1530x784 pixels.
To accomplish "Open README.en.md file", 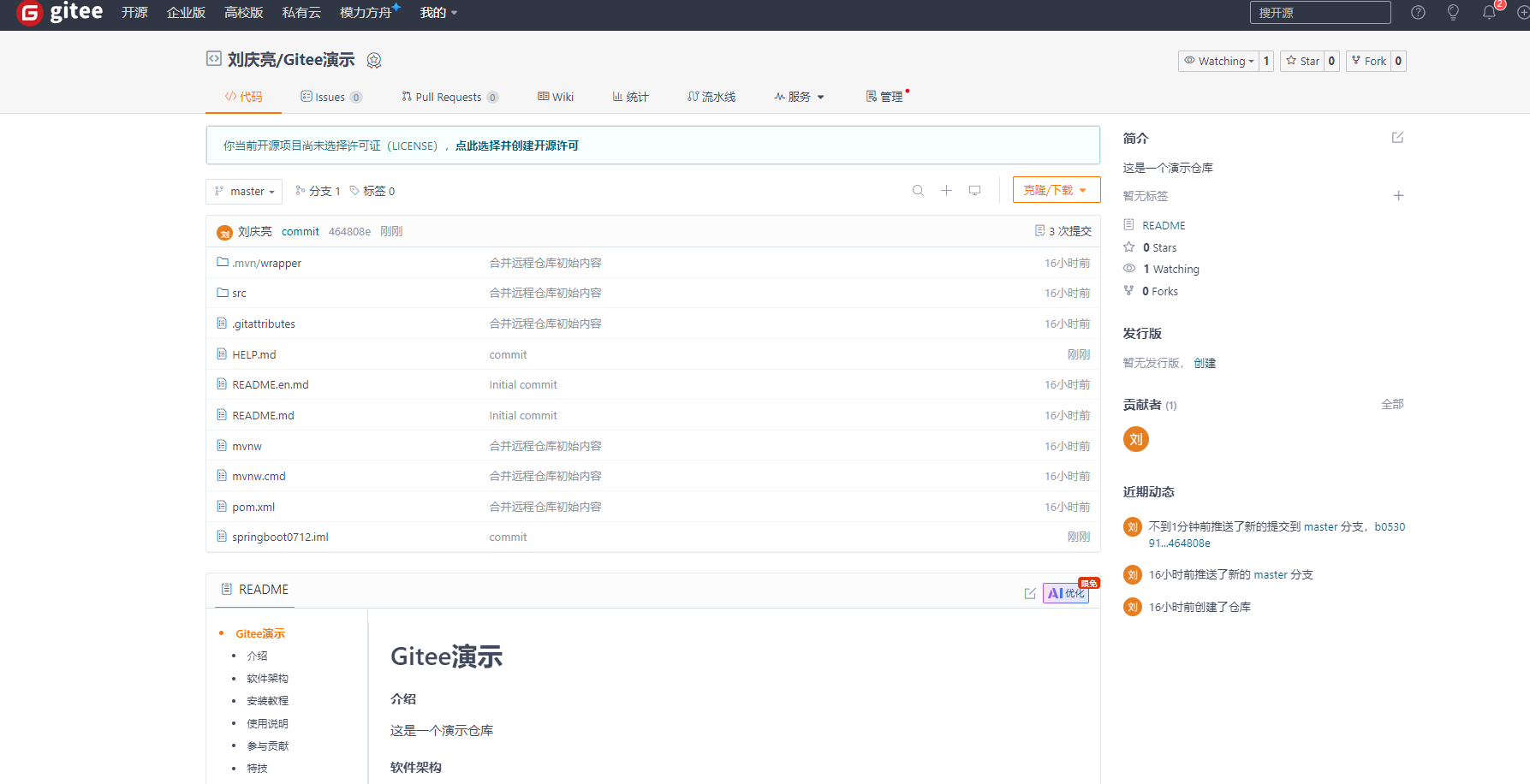I will pos(270,384).
